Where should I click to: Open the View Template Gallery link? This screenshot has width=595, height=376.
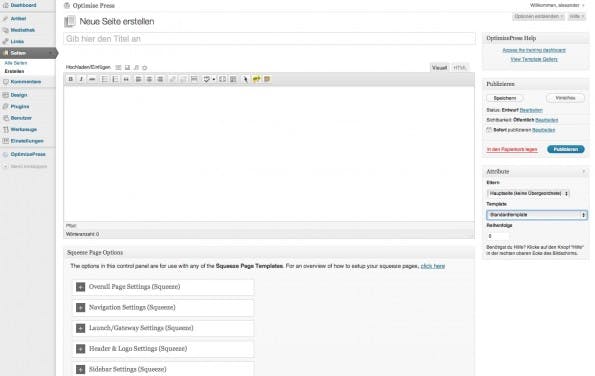[x=534, y=60]
